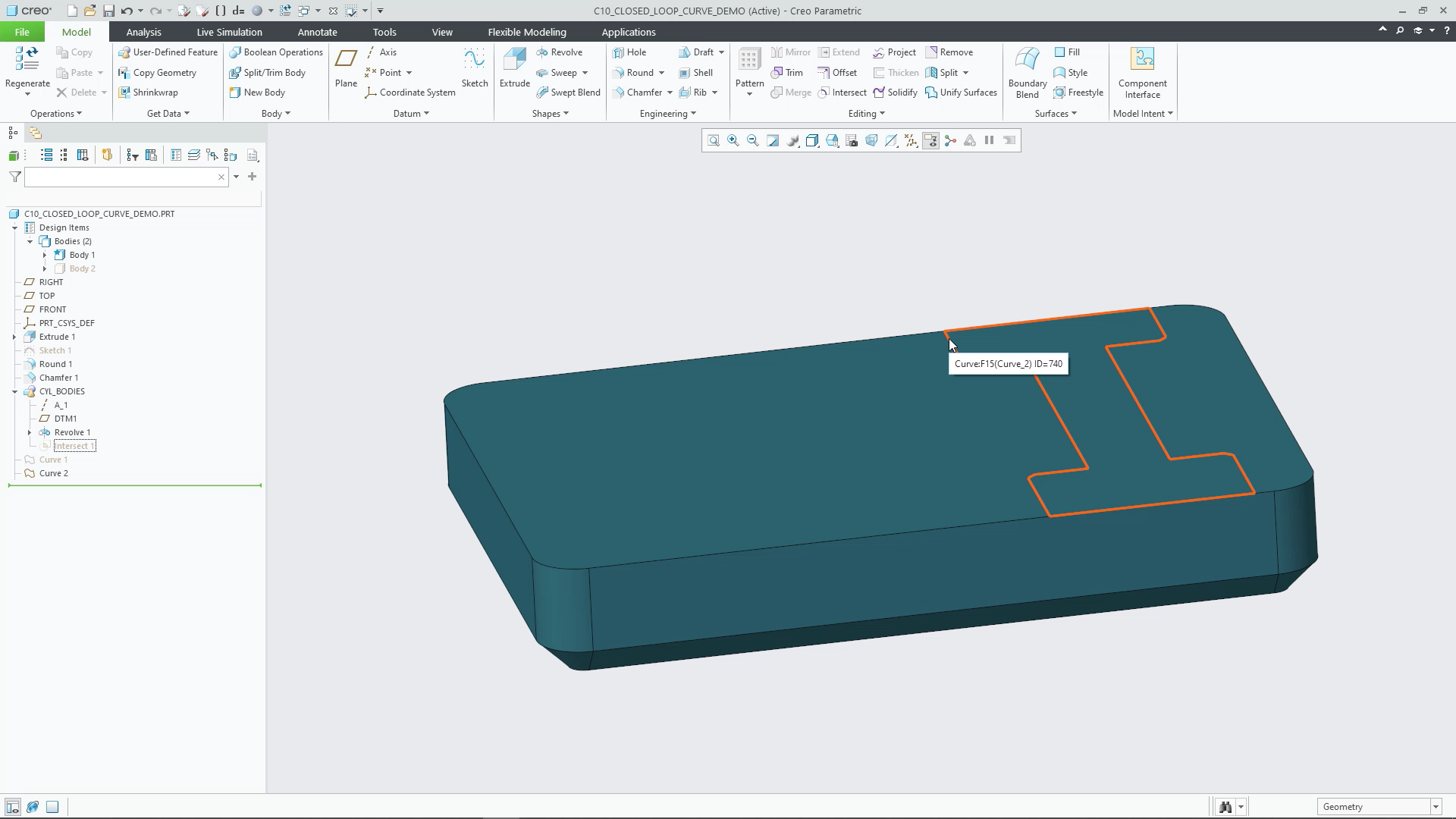Click the tree filter funnel icon
This screenshot has height=819, width=1456.
(14, 177)
